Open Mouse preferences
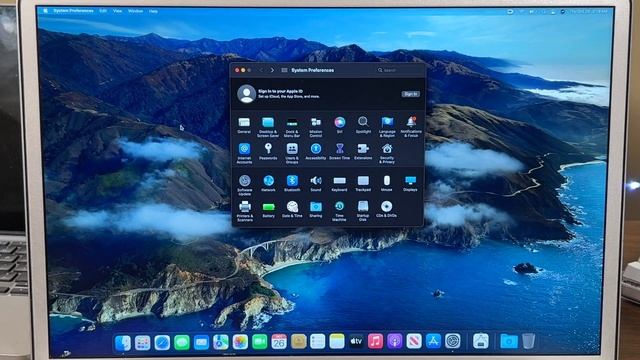The width and height of the screenshot is (640, 360). (x=387, y=183)
